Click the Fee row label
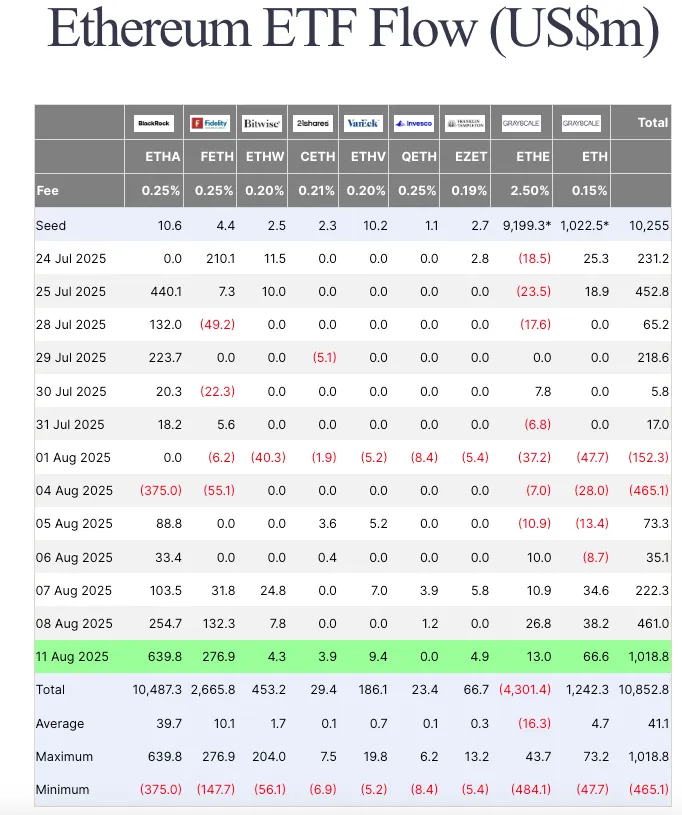682x815 pixels. (x=48, y=190)
